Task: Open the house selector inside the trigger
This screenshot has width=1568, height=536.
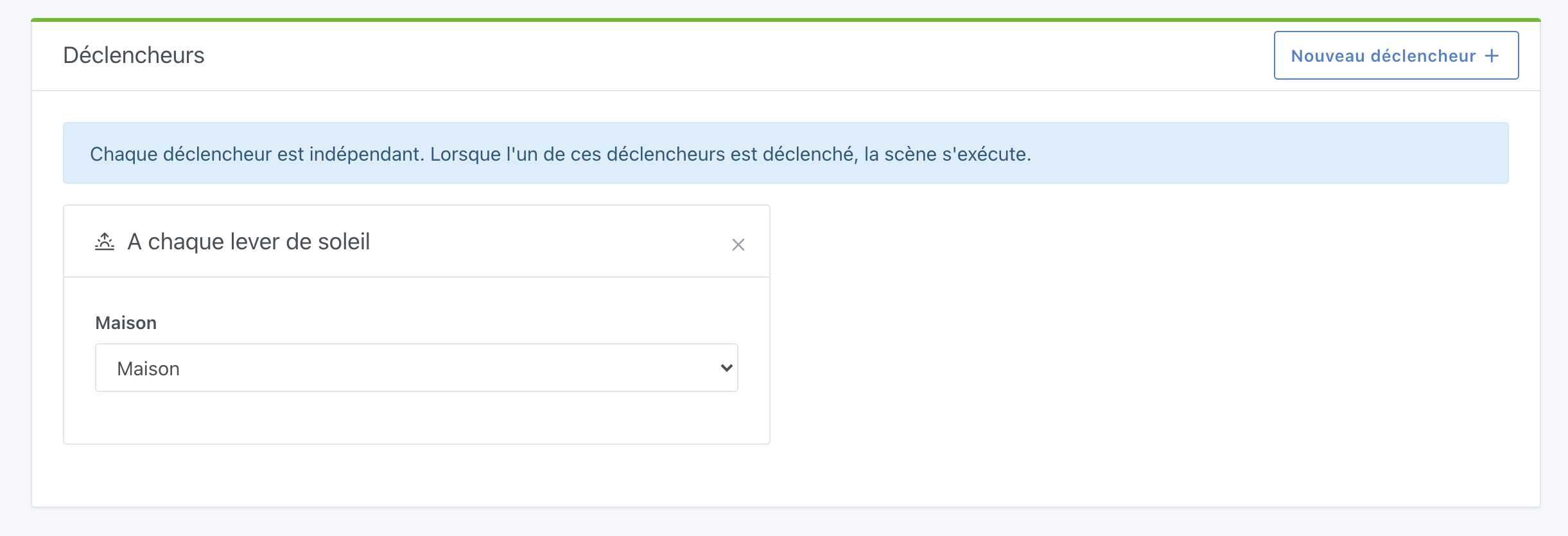Action: pos(417,368)
